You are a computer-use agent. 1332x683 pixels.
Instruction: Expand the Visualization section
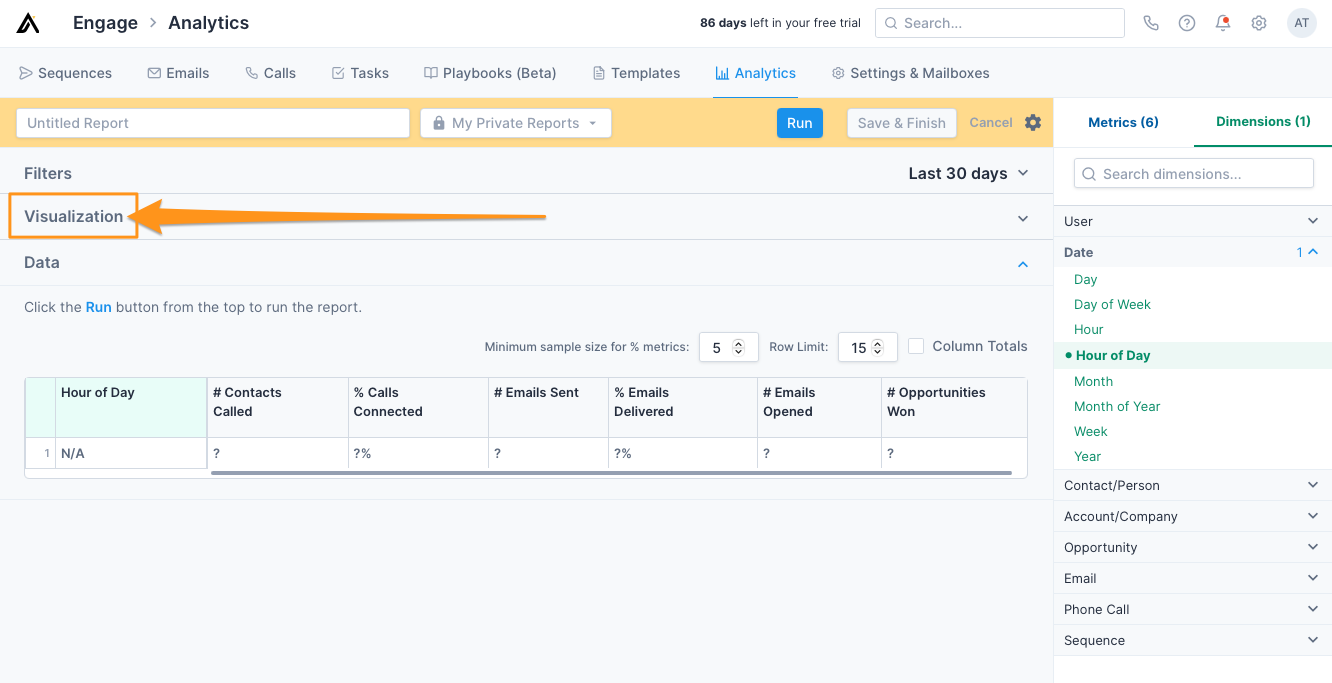[x=73, y=216]
